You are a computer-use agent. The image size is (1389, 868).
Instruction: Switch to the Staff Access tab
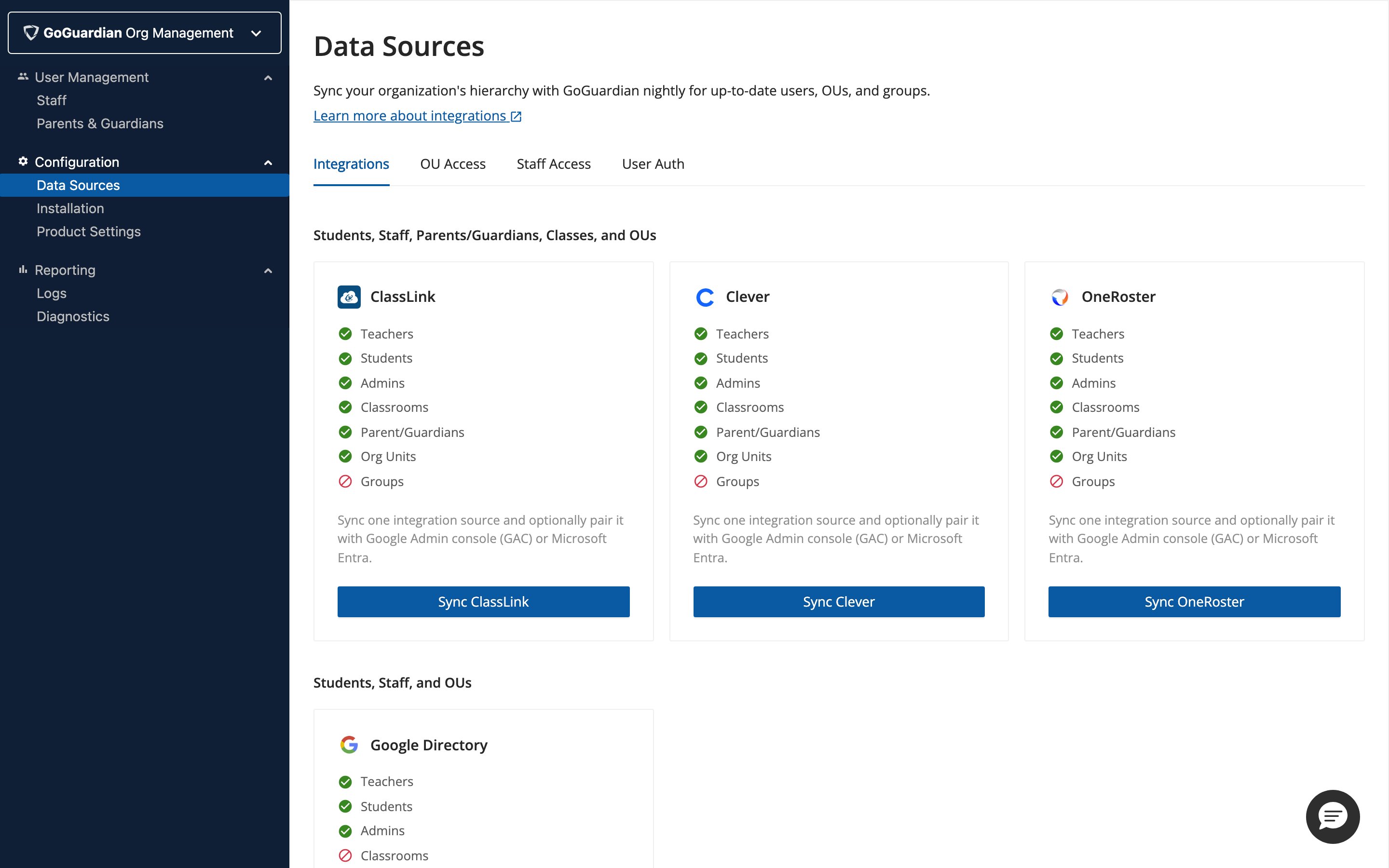[x=553, y=164]
